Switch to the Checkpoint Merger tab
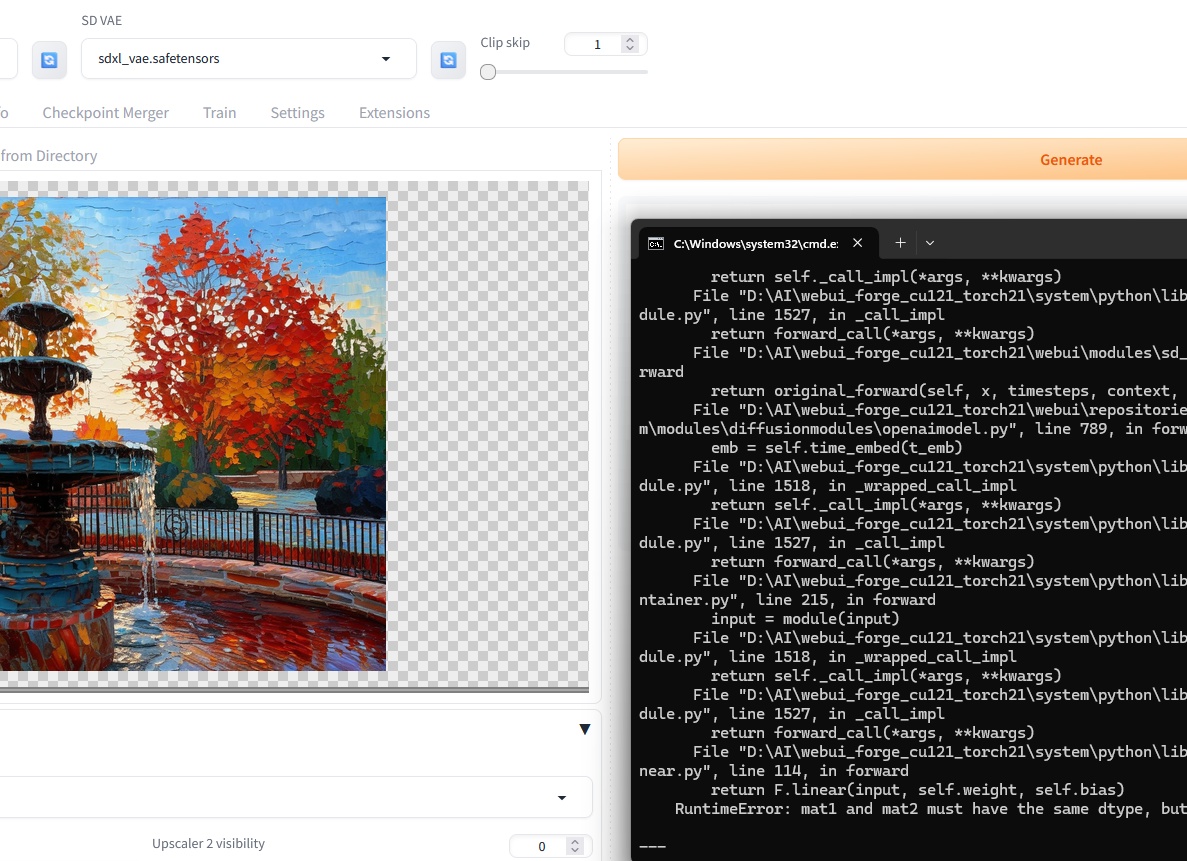 105,113
